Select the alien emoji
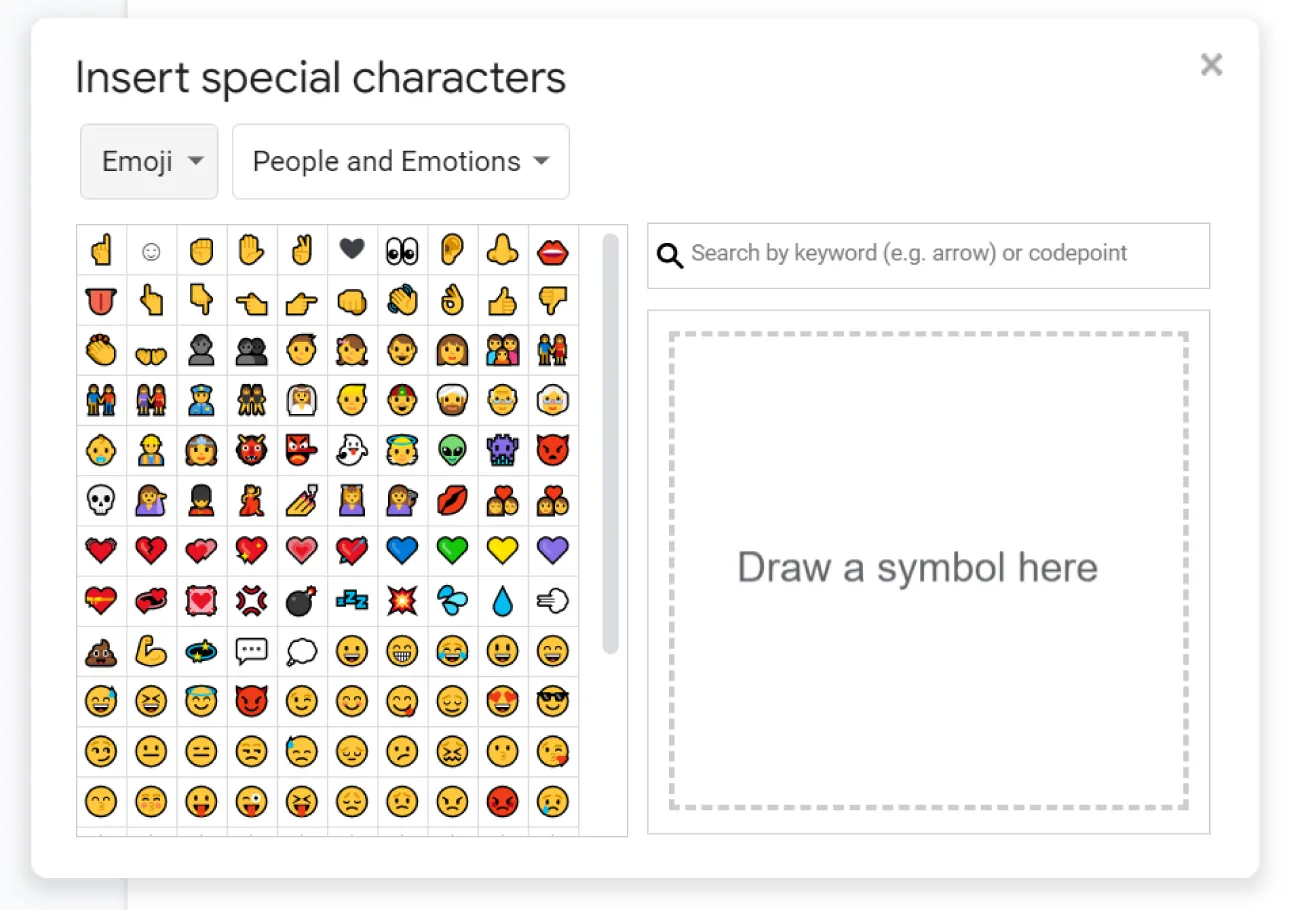 [x=451, y=450]
